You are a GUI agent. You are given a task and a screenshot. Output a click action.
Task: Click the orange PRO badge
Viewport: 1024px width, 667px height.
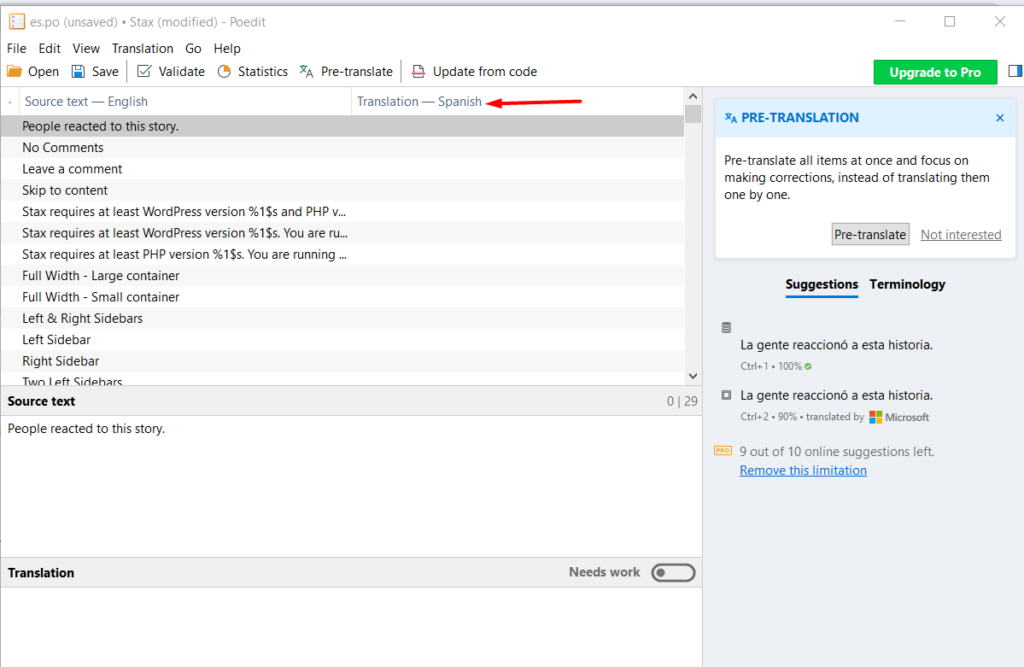[723, 451]
